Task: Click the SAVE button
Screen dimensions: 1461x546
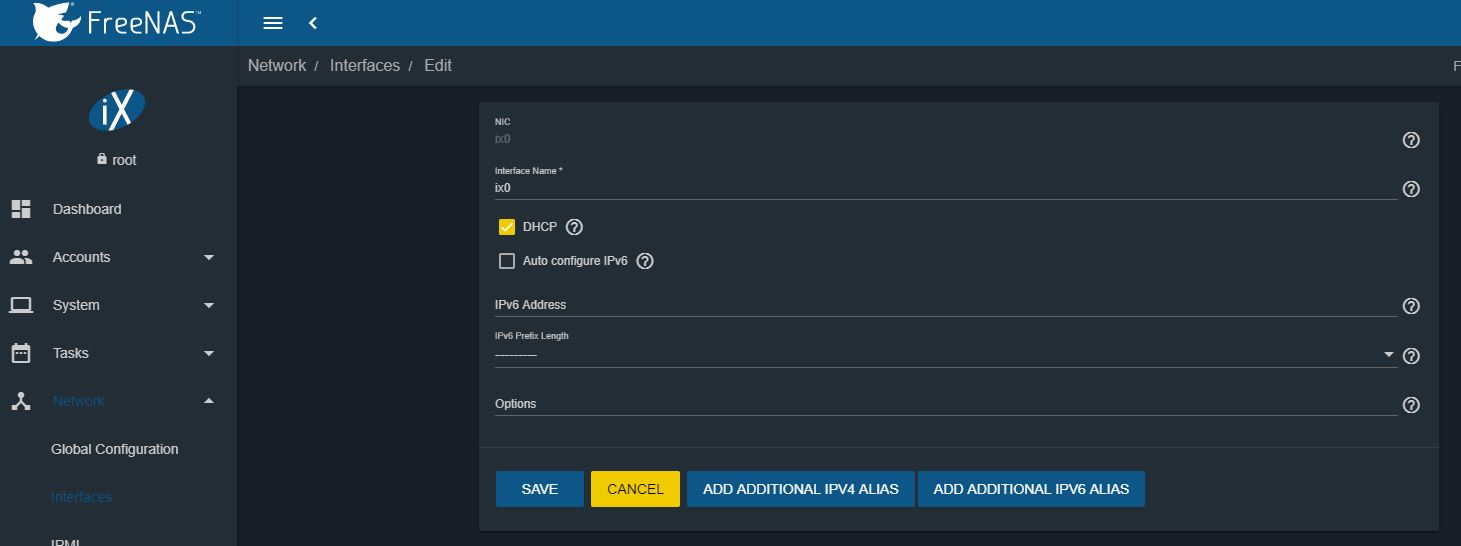Action: pos(540,489)
